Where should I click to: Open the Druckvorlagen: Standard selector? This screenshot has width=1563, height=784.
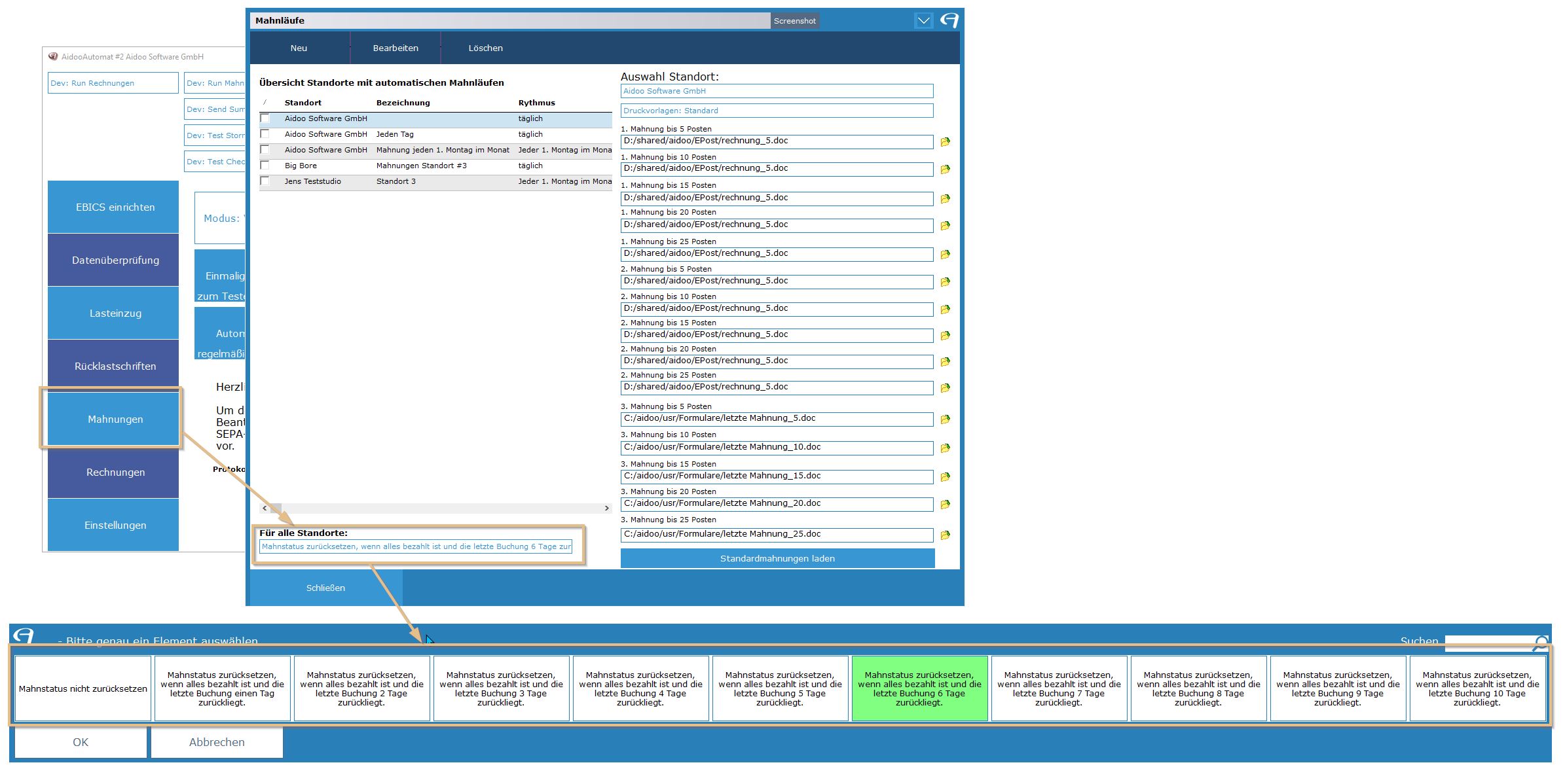click(777, 111)
